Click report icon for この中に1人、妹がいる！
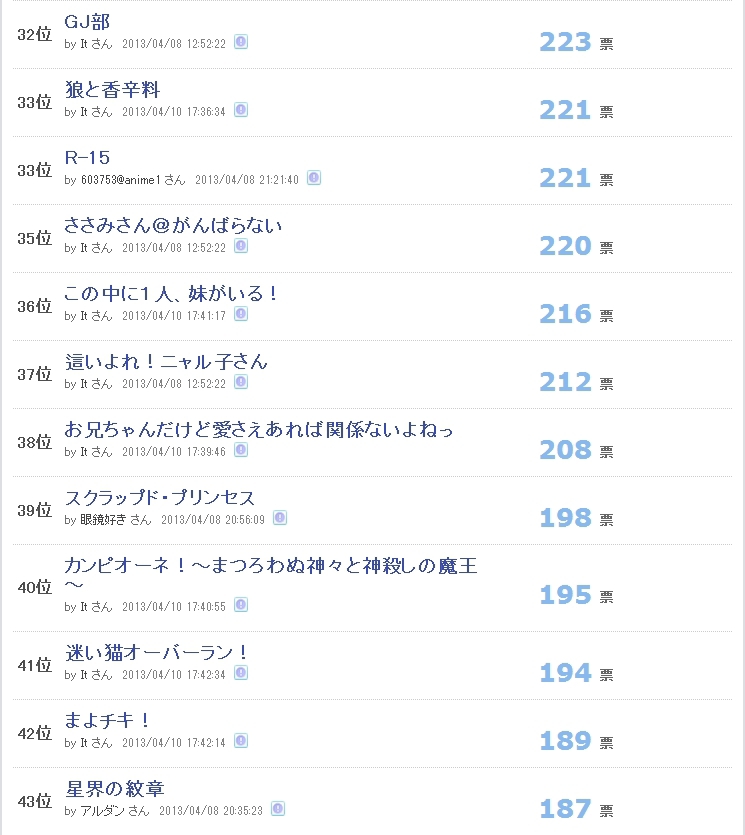This screenshot has width=745, height=835. pos(241,314)
